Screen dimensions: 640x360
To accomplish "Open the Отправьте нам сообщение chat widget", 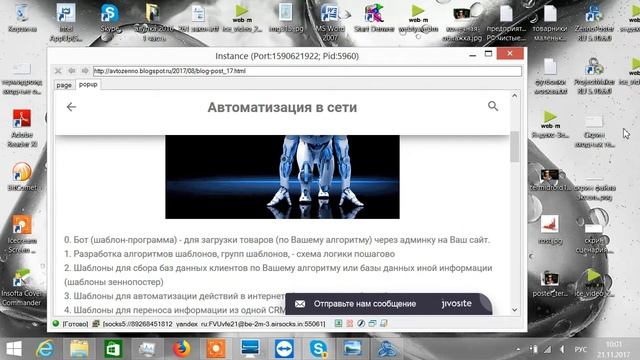I will click(x=389, y=304).
